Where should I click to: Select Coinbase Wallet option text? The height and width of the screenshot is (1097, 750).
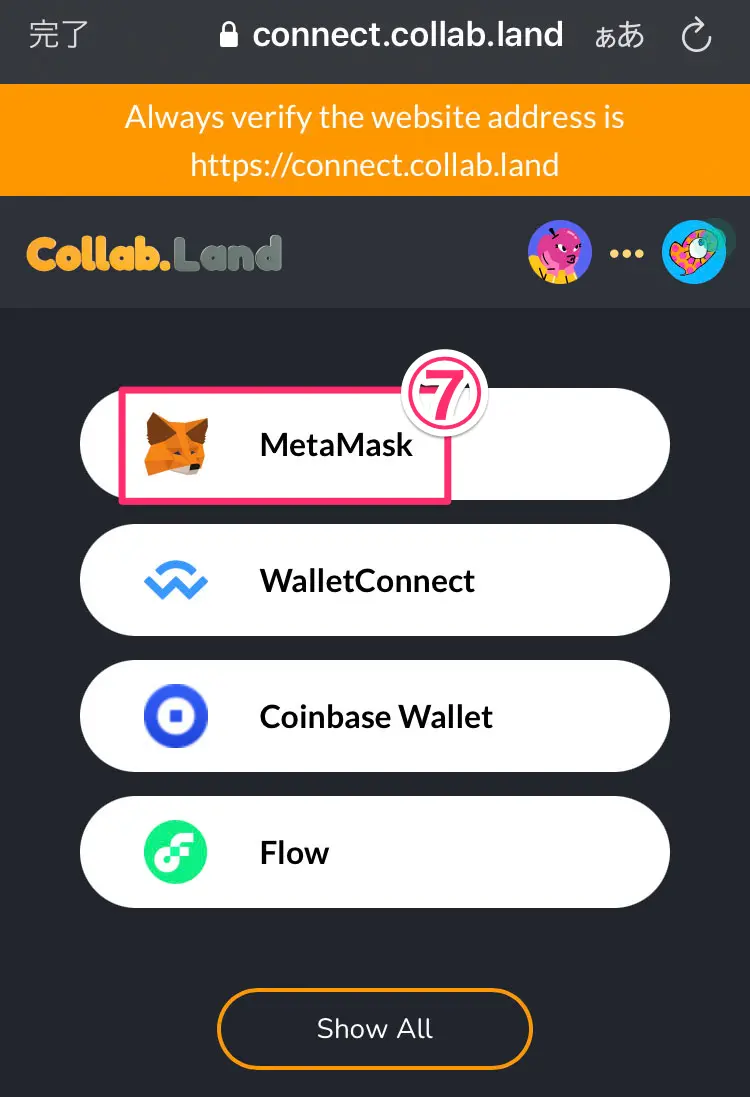pyautogui.click(x=376, y=716)
